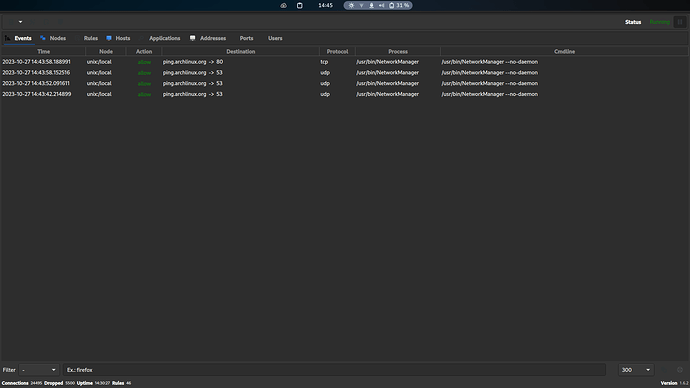Switch to the Applications tab
Screen dimensions: 690x388
tap(160, 38)
